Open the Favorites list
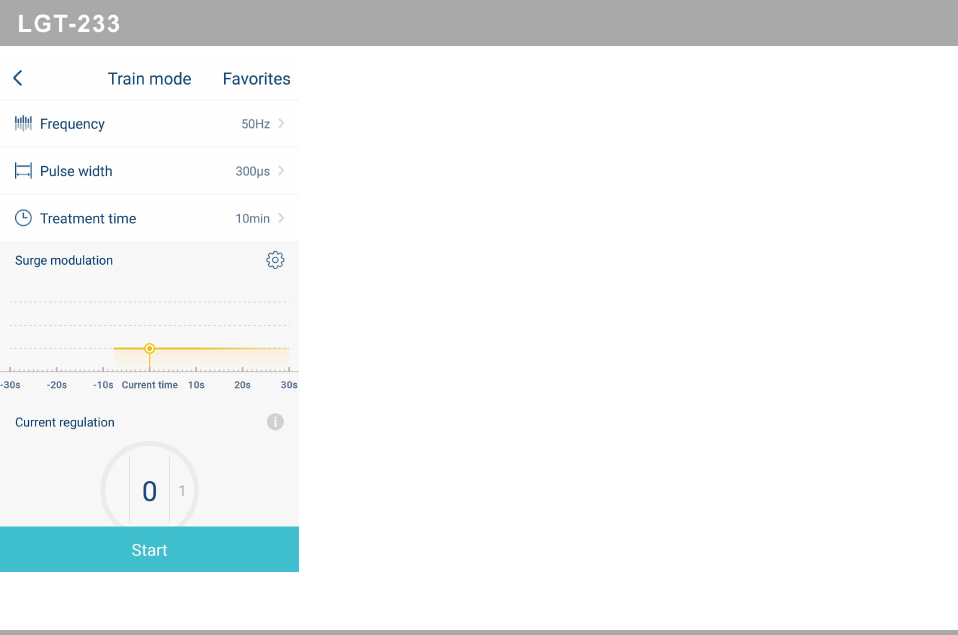 coord(256,79)
